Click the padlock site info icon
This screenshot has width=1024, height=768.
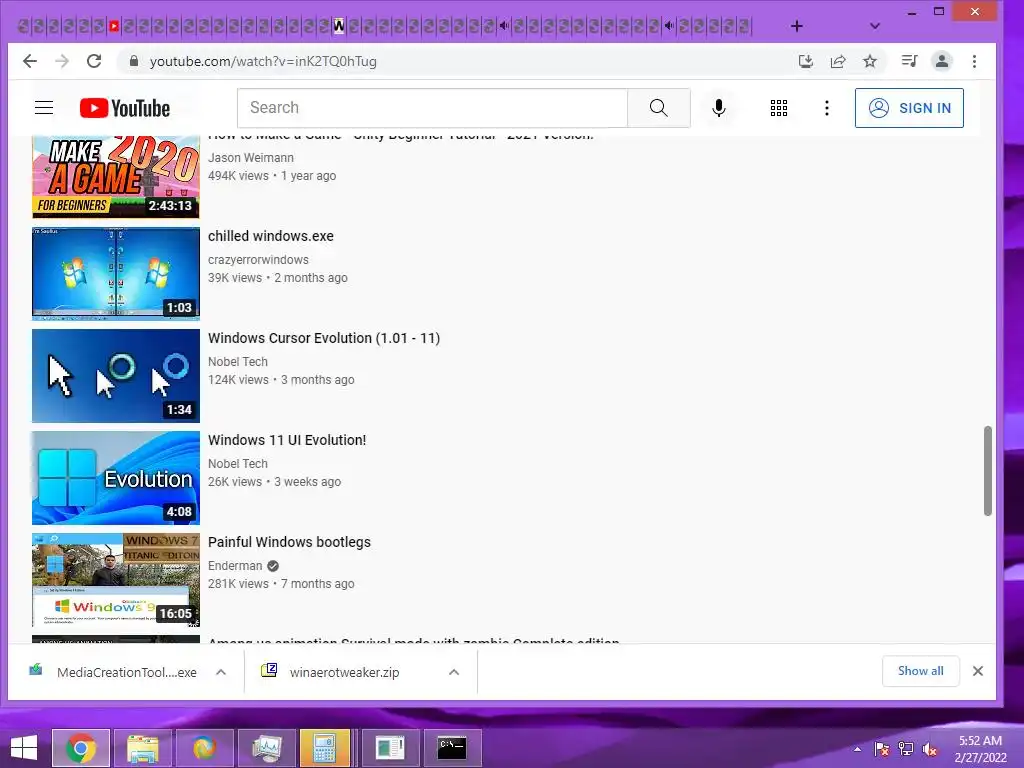134,61
